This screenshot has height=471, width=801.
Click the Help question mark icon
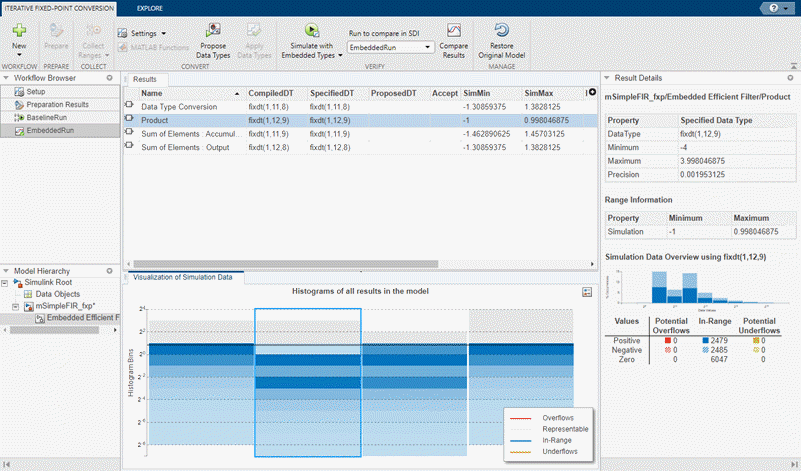point(774,6)
